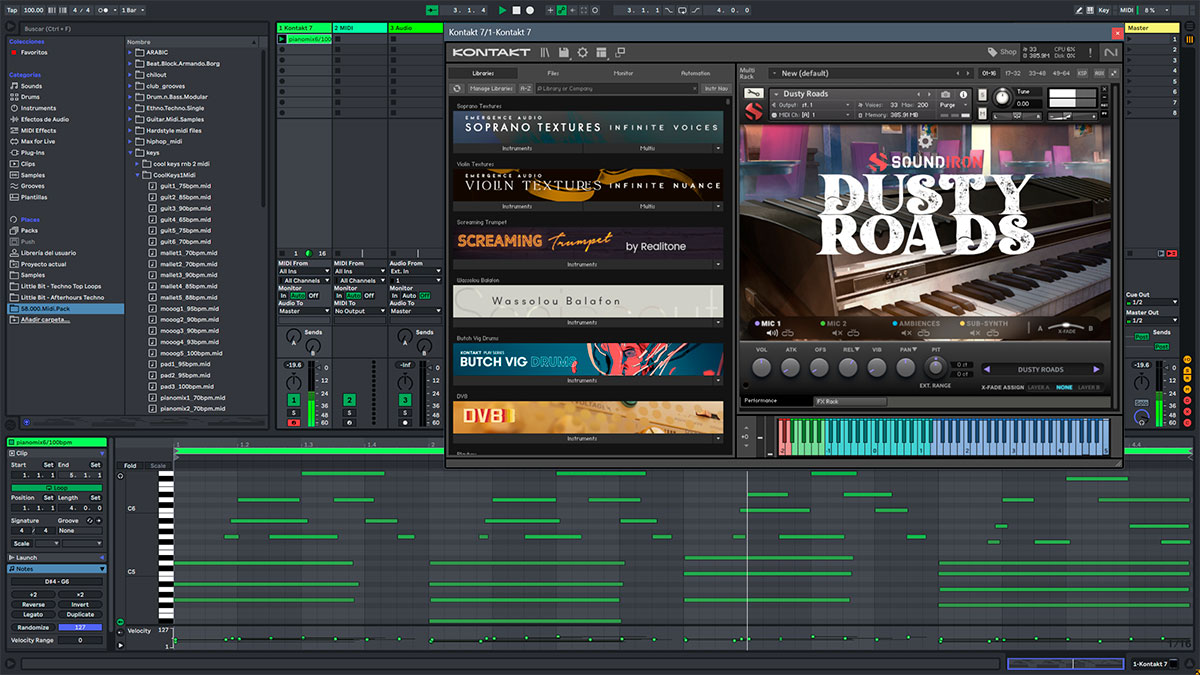1200x675 pixels.
Task: Unmute the AMBIENCES speaker icon
Action: [x=906, y=333]
